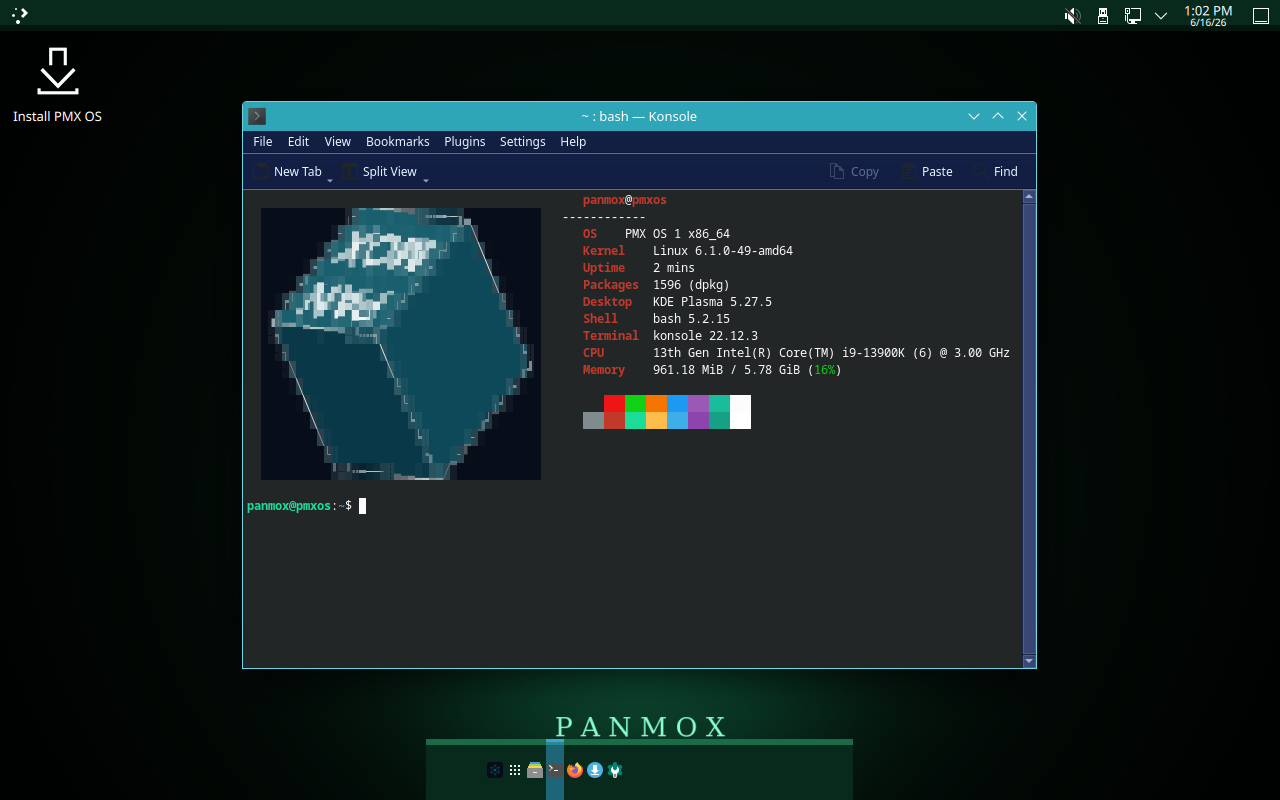Click the USB removable device tray icon
1280x800 pixels.
(x=1103, y=16)
